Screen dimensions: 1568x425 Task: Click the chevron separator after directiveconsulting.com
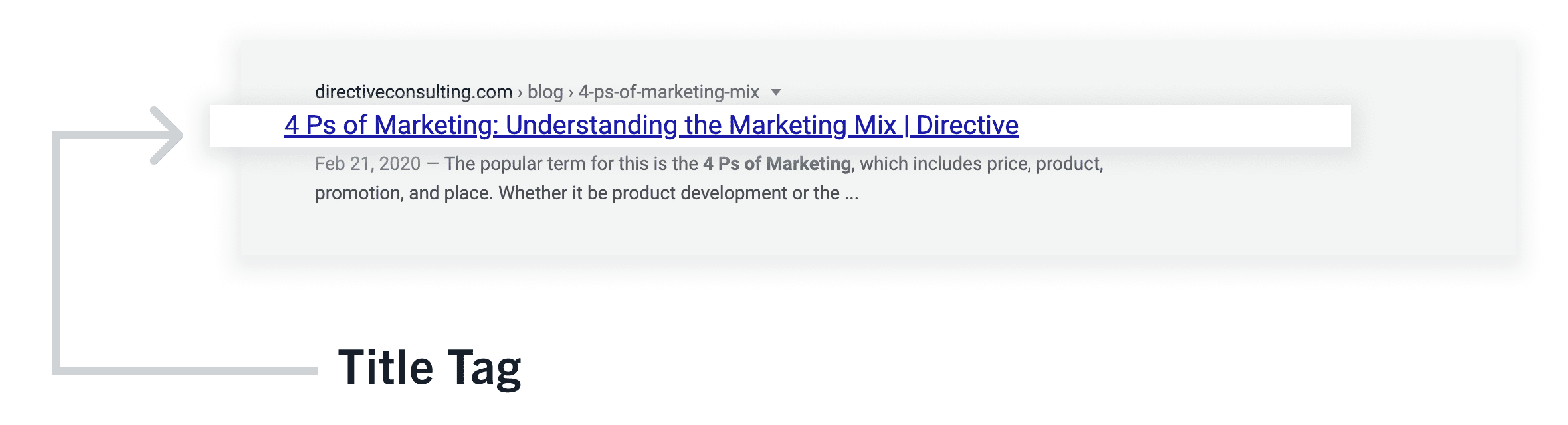[520, 92]
